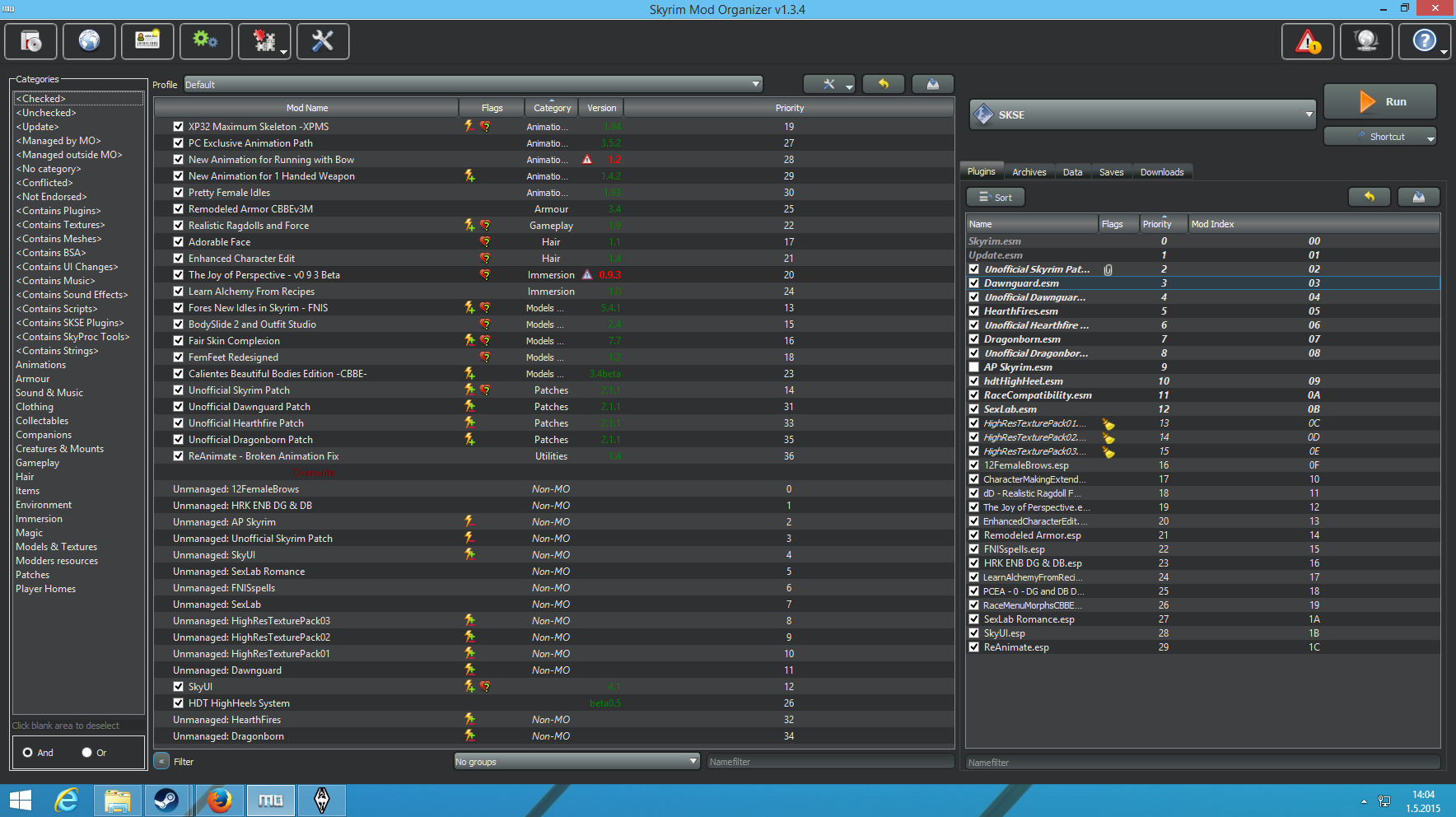Viewport: 1456px width, 817px height.
Task: Select the Remodeled Armor CBBEv3M mod row
Action: tap(553, 209)
